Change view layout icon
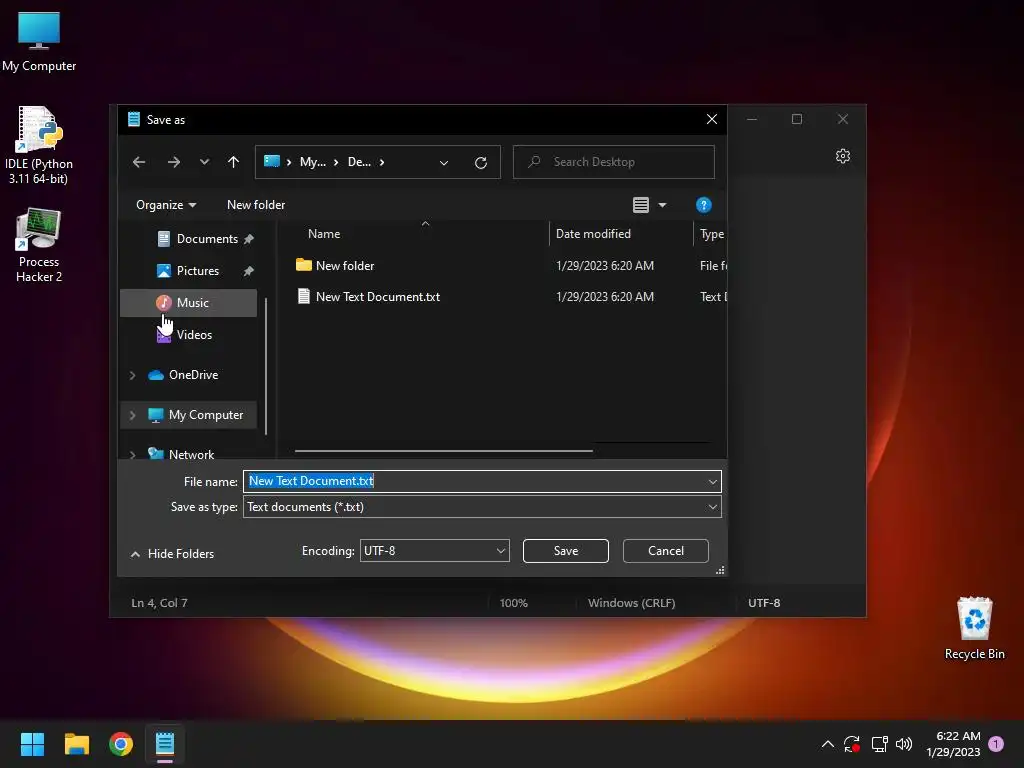 641,205
